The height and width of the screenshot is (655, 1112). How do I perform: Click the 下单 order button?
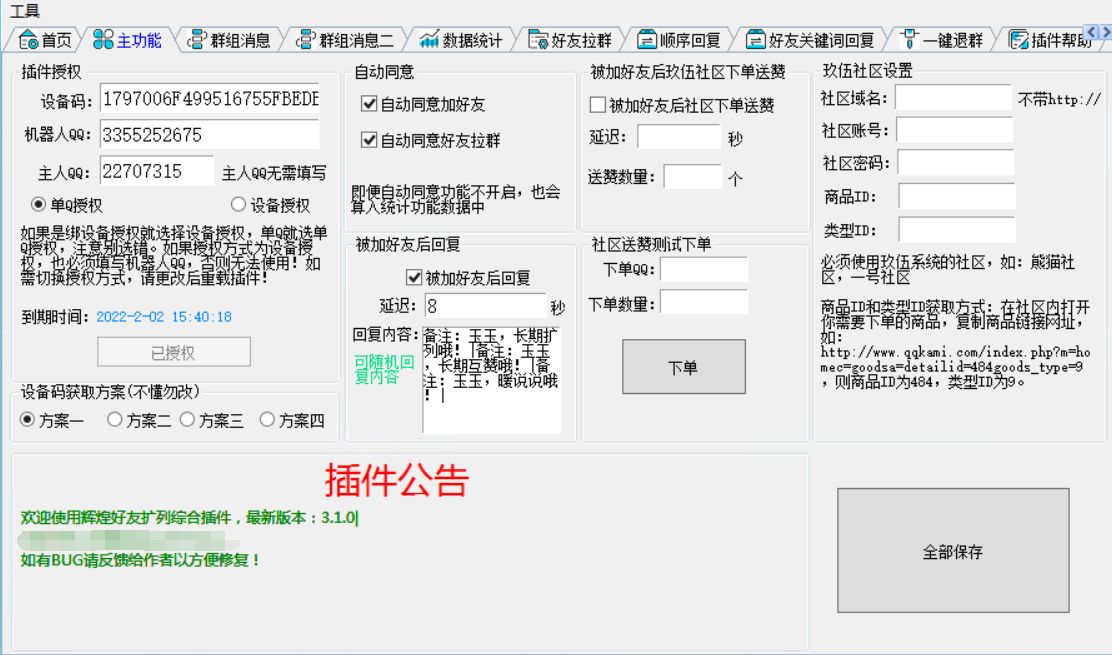coord(684,366)
